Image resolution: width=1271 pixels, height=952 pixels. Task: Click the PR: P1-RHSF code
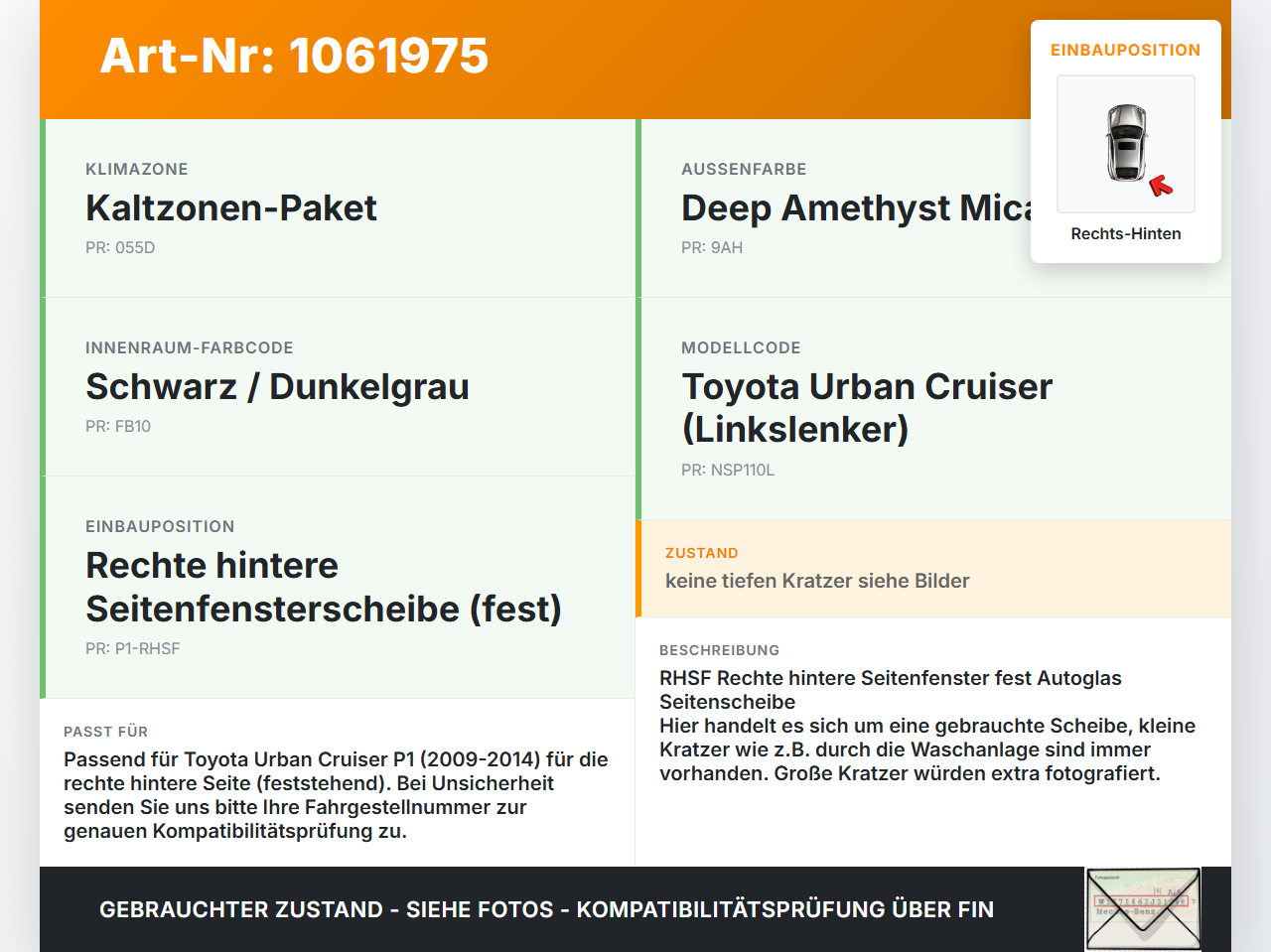click(x=133, y=648)
